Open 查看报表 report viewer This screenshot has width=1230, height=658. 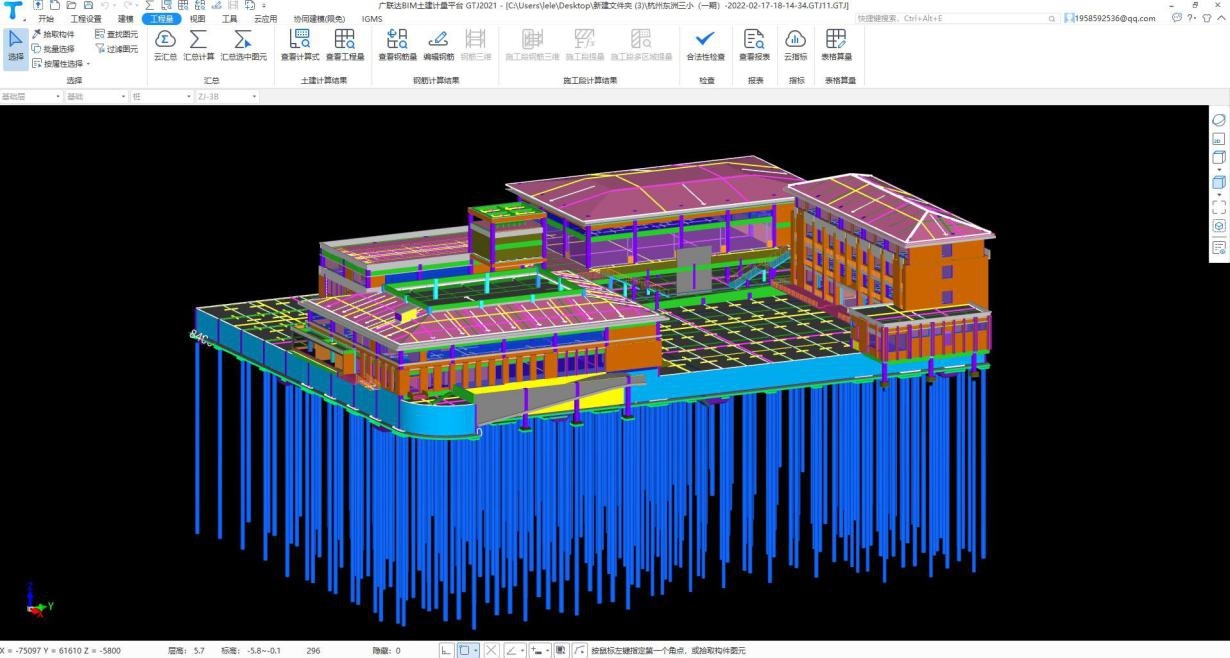[x=753, y=44]
